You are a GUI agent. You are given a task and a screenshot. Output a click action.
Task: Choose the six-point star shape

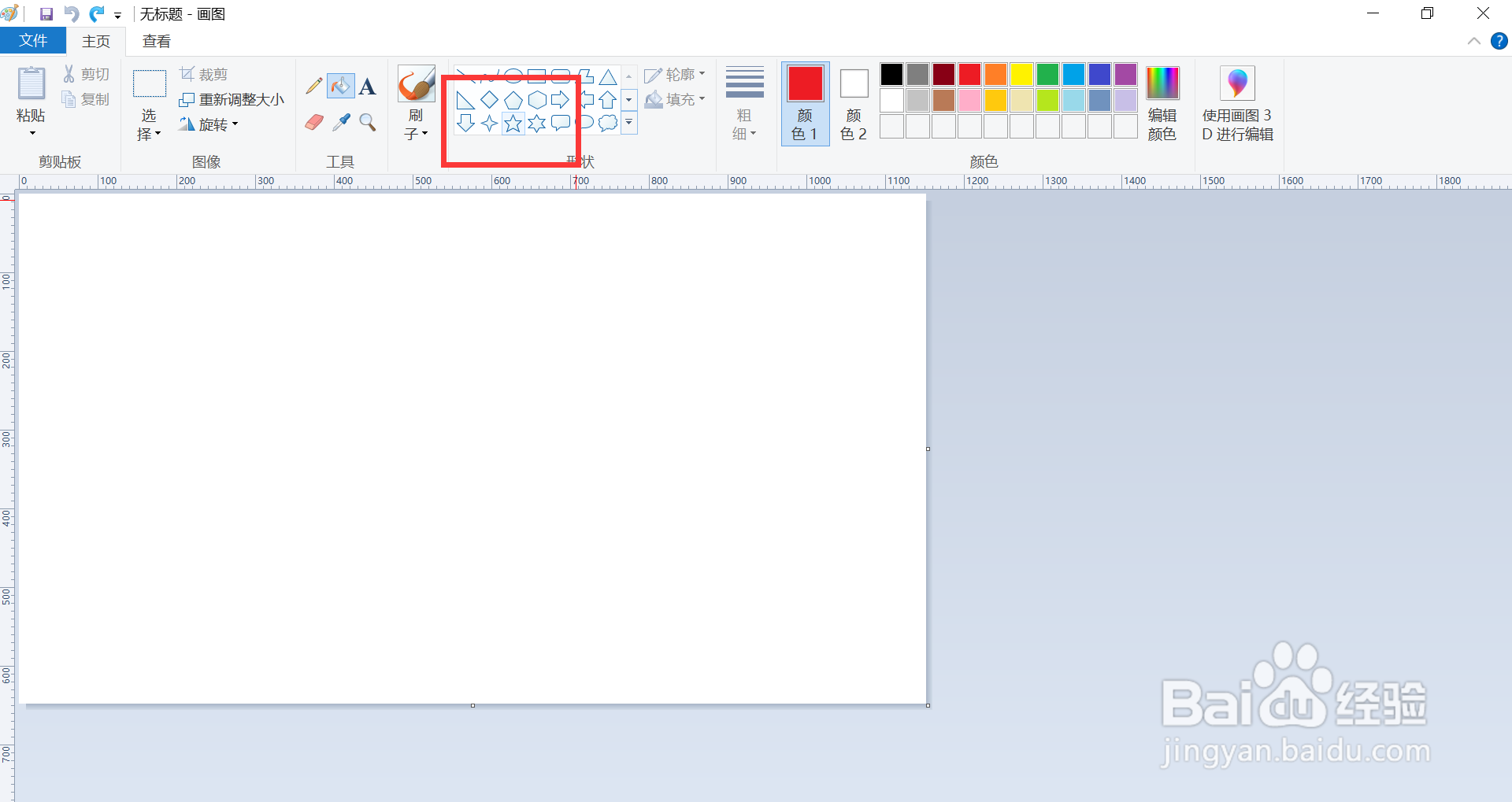click(536, 124)
